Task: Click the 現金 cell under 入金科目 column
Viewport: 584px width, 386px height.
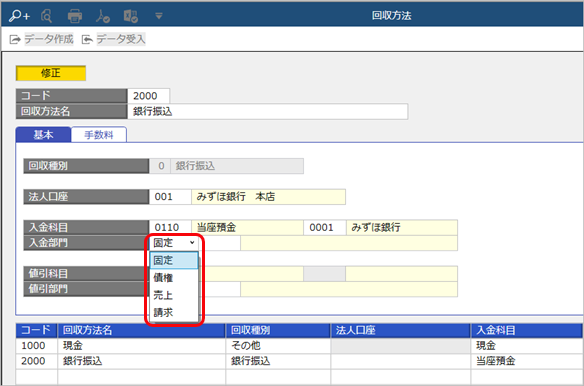Action: [x=527, y=346]
